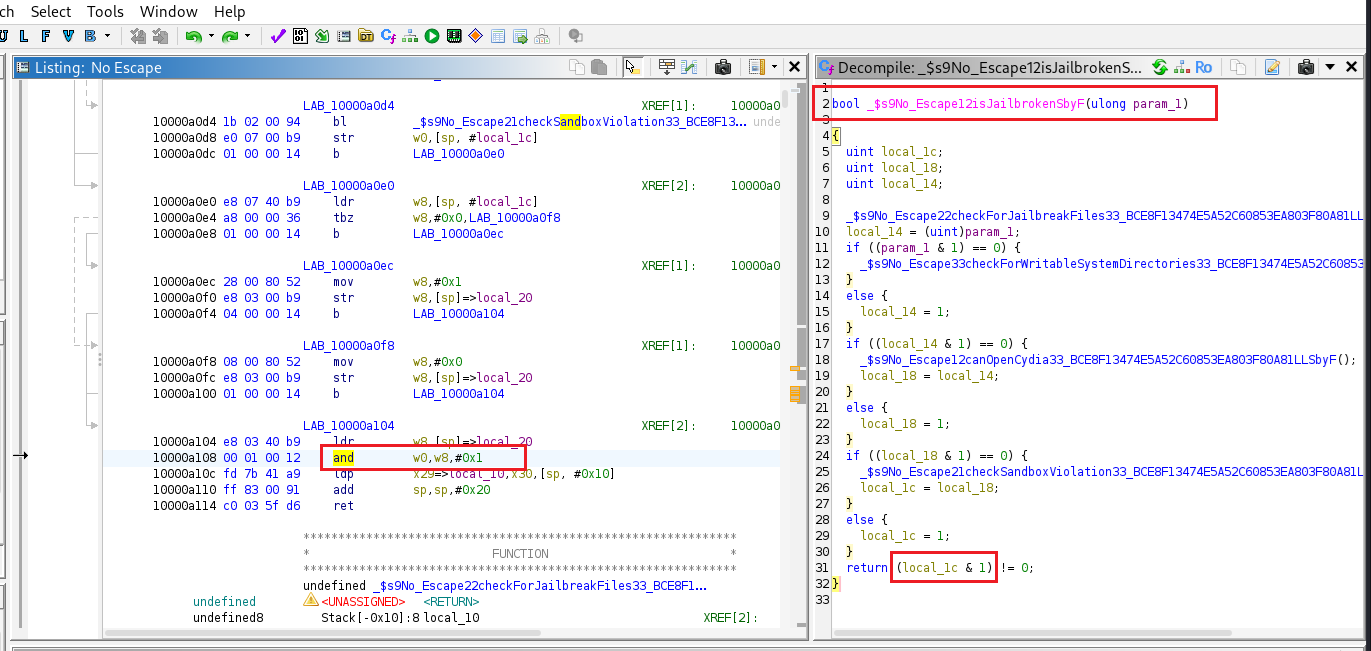
Task: Open the Memory Map chip icon
Action: point(454,36)
